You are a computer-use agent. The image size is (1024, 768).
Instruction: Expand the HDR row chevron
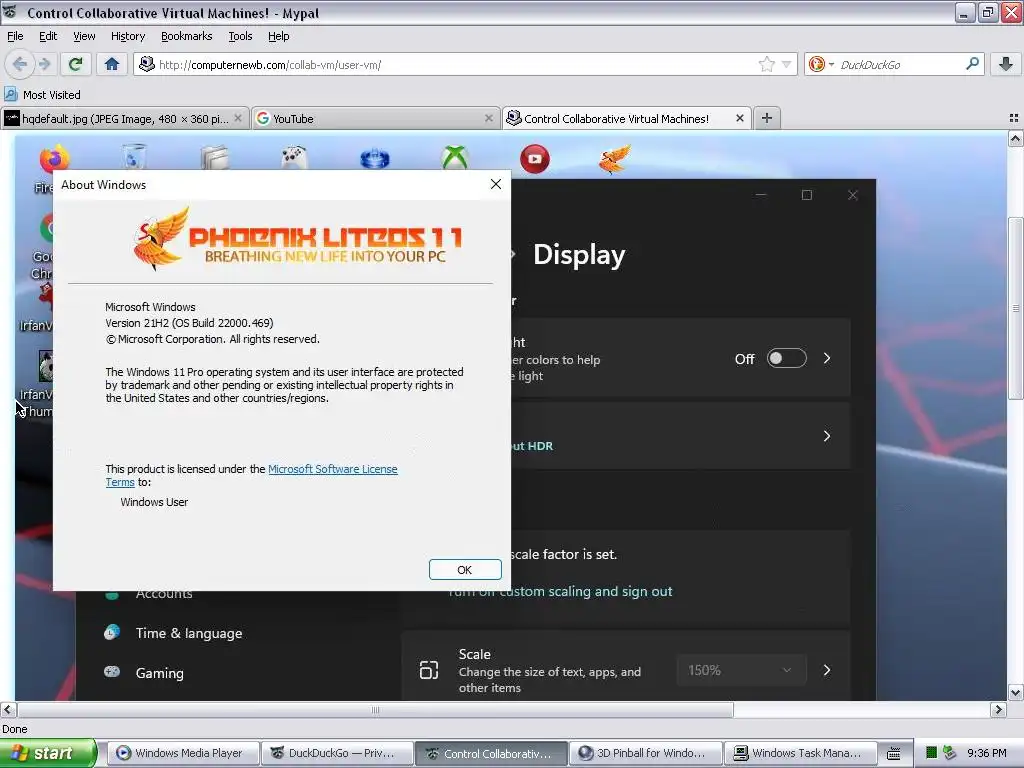point(827,436)
